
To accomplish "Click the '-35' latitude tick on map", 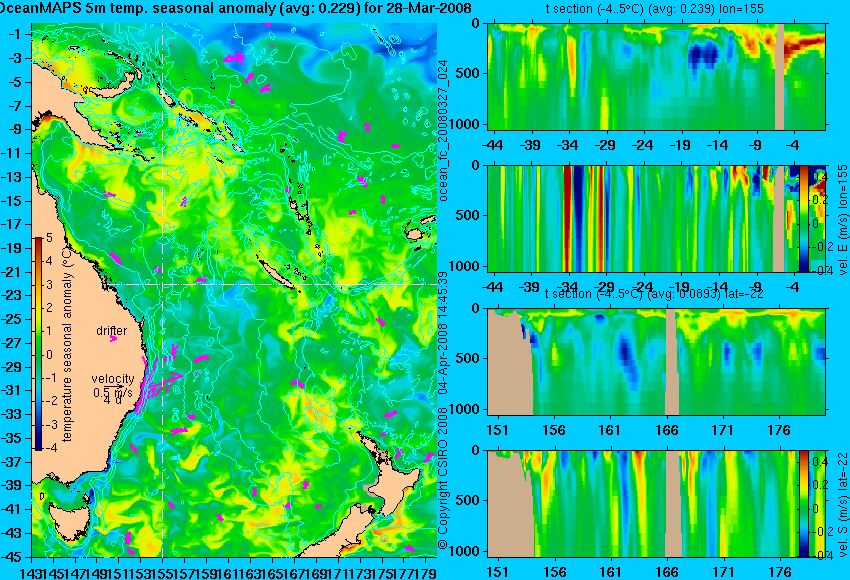I will (x=12, y=438).
